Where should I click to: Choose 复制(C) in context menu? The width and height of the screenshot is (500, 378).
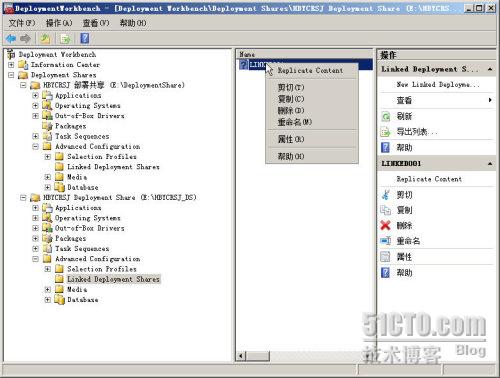coord(312,99)
